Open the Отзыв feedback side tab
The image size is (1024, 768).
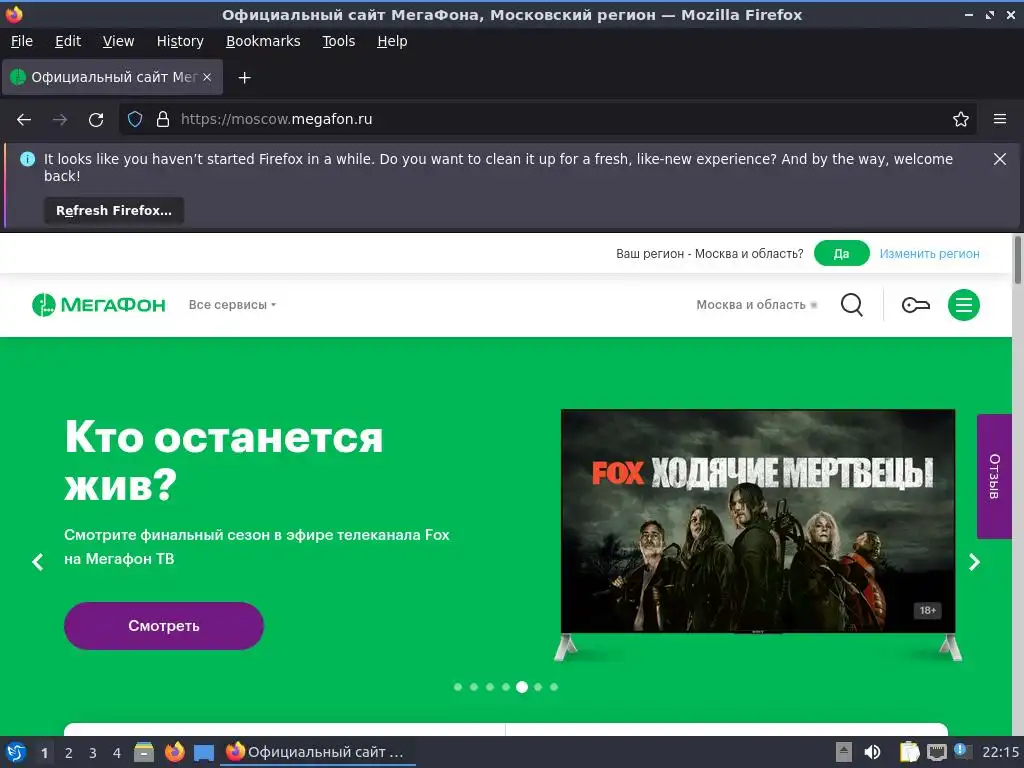[994, 476]
